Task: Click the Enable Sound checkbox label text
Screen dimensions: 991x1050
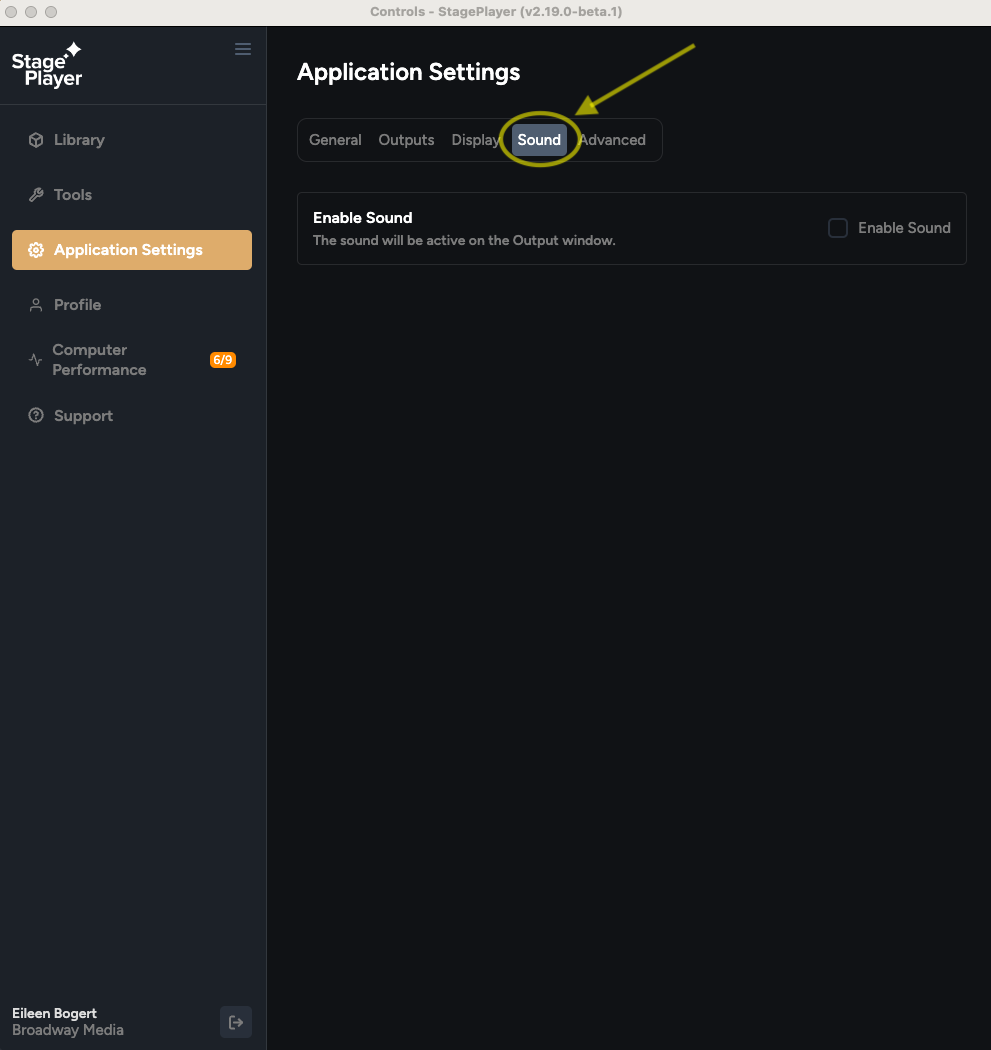Action: tap(904, 228)
